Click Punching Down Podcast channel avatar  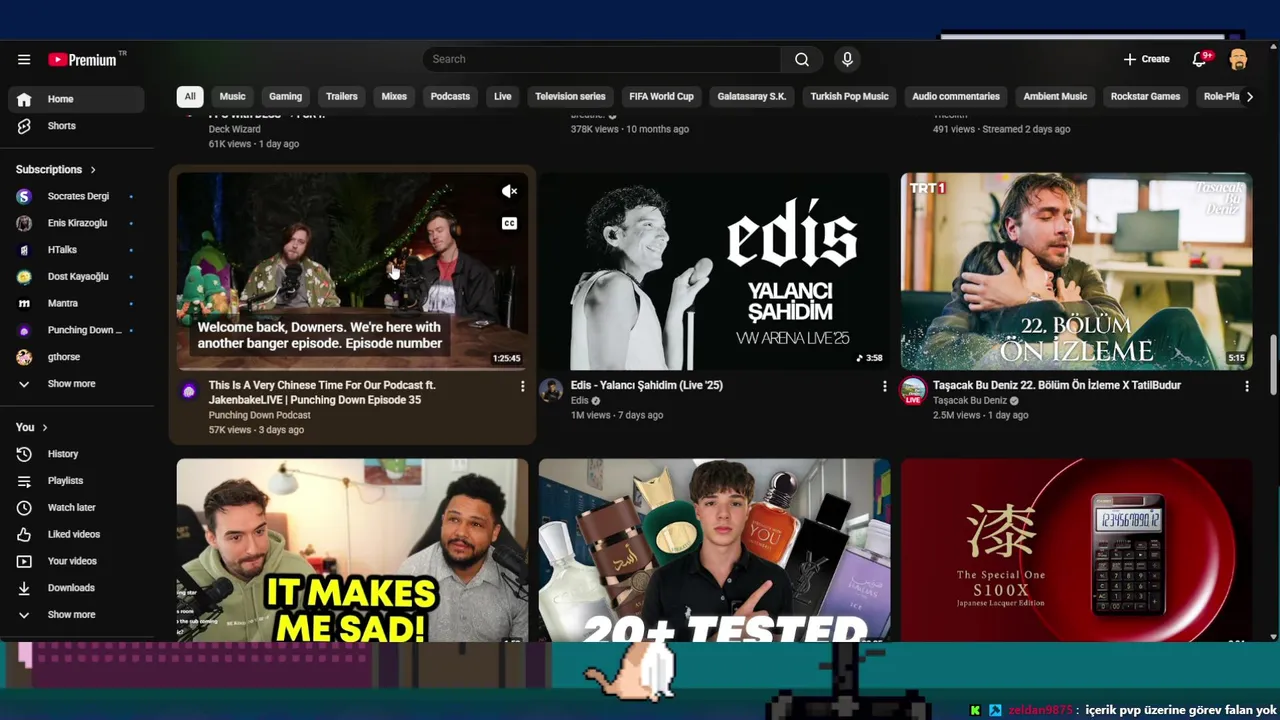189,390
